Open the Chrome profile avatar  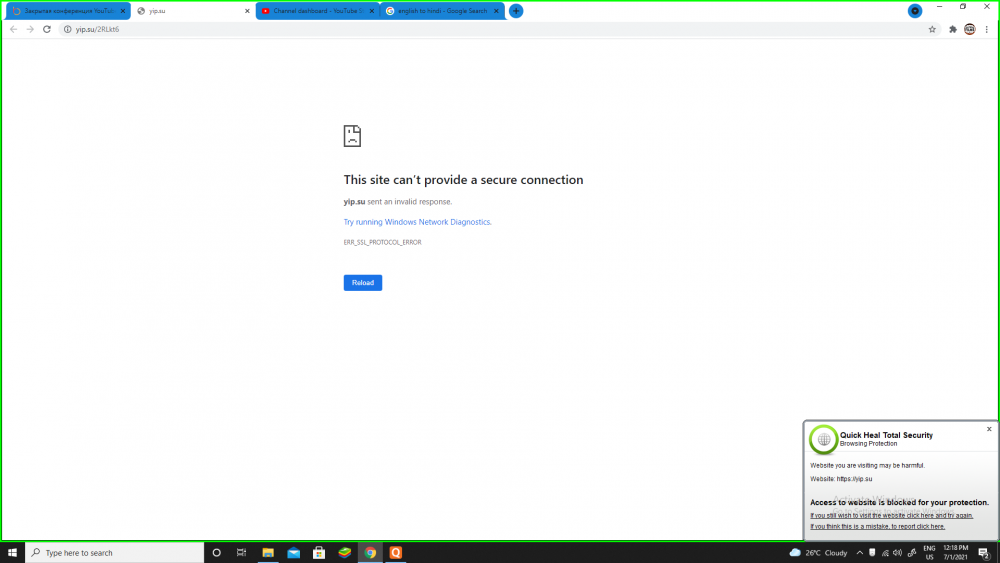[x=969, y=29]
